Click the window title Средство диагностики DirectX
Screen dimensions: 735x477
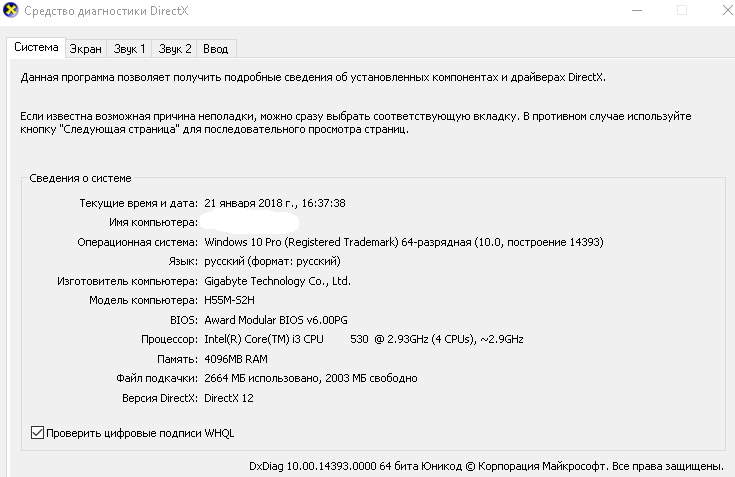click(x=106, y=11)
